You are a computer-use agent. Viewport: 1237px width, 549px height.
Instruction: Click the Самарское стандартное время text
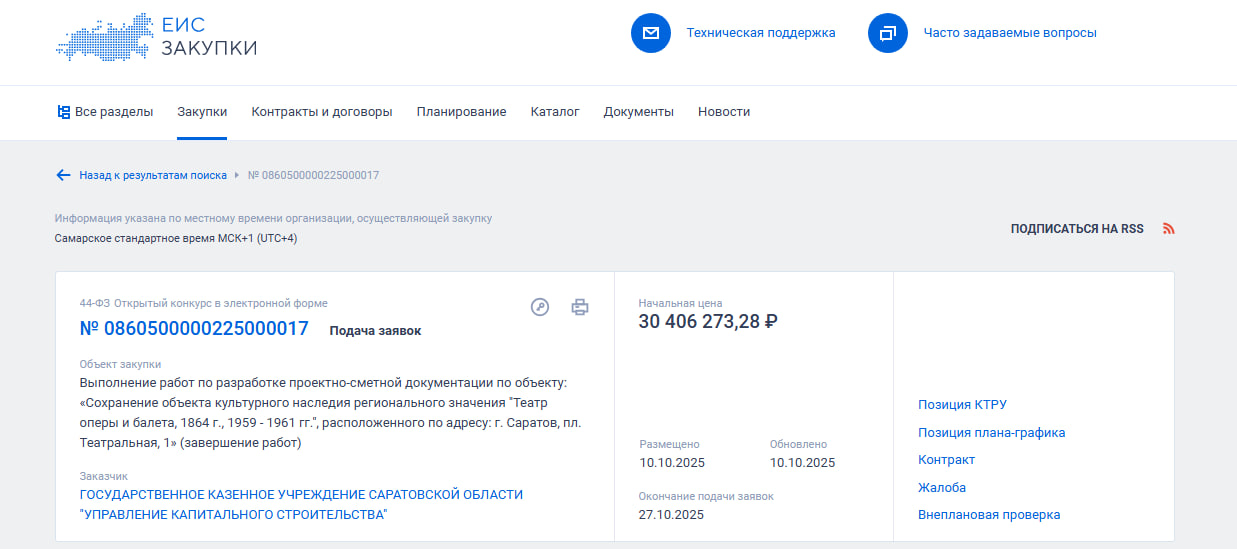[176, 238]
